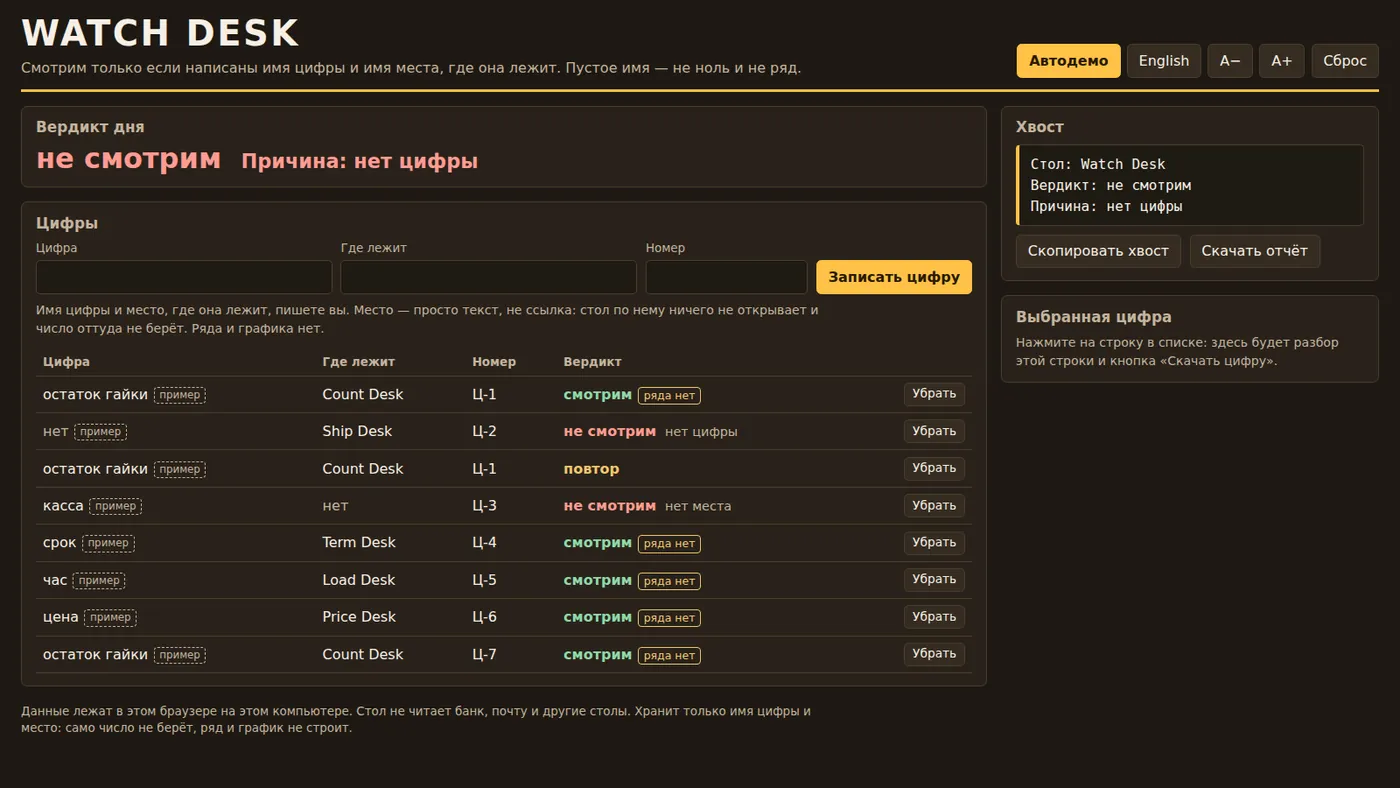The height and width of the screenshot is (788, 1400).
Task: Select the Ц-3 number cell
Action: (484, 506)
